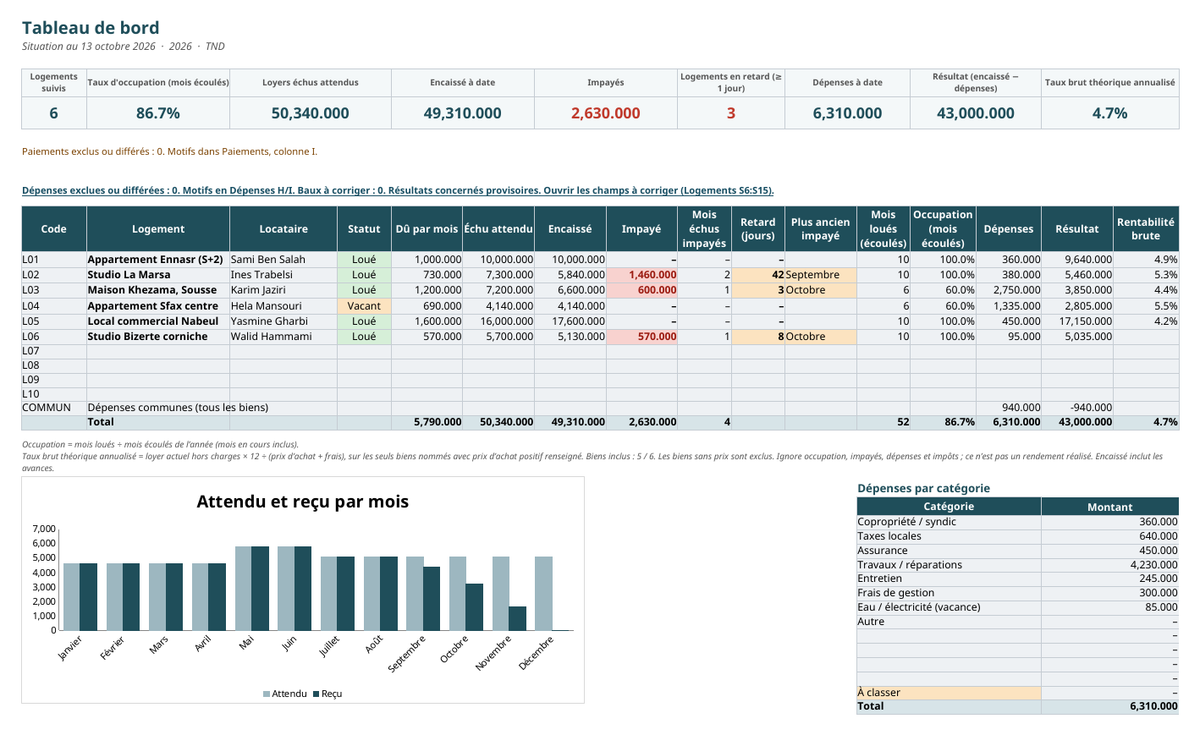
Task: Select the Taux d'occupation value 86.7%
Action: point(158,113)
